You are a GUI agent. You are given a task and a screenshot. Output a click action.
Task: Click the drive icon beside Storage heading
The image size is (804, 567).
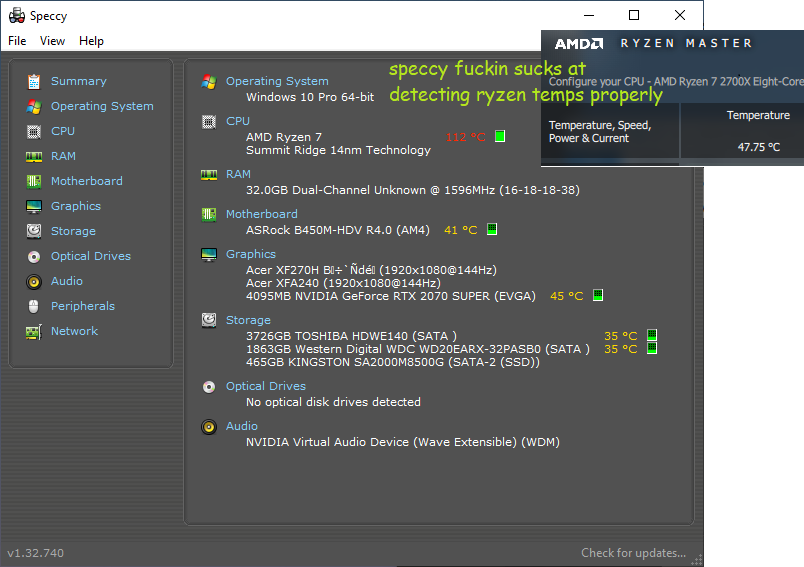[x=209, y=320]
